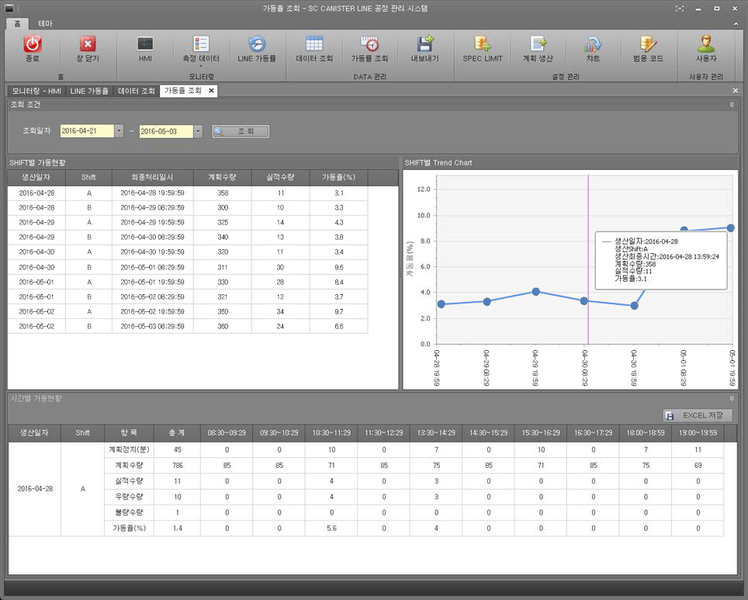Click the 창 닫기 close-window icon

87,44
